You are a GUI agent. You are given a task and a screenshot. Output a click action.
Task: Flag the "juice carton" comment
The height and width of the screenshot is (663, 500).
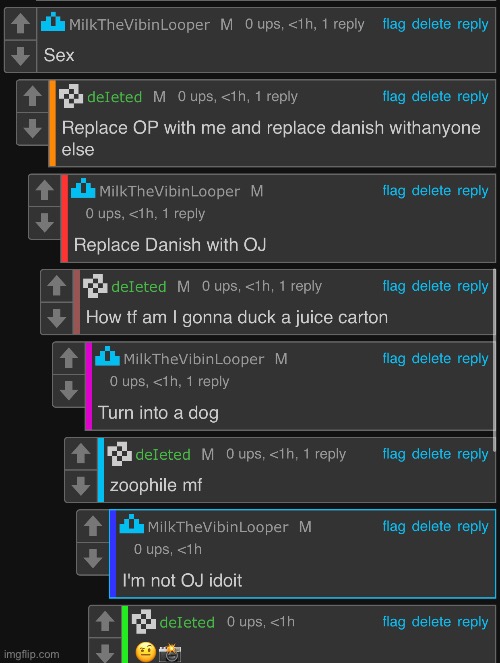point(394,286)
